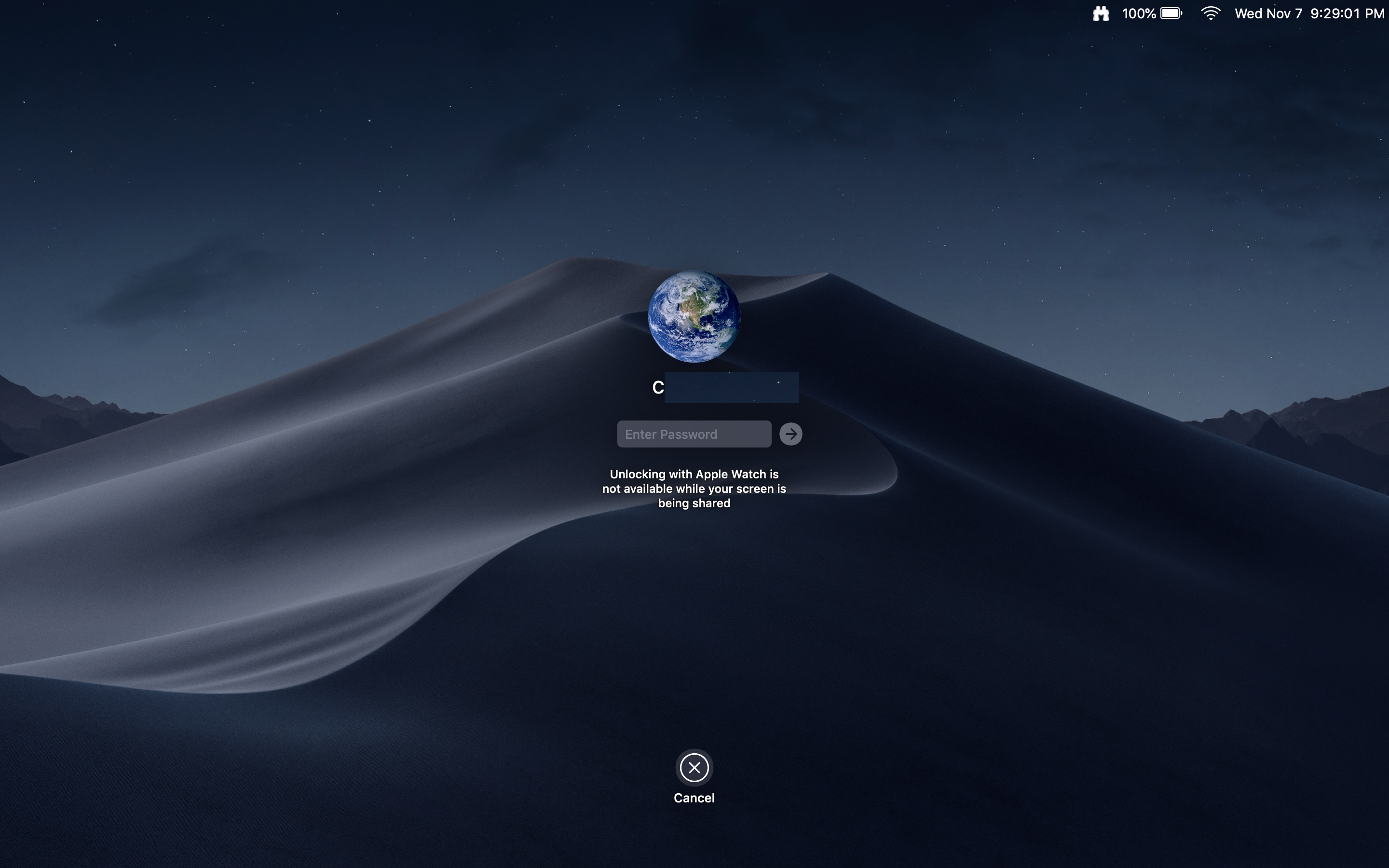1389x868 pixels.
Task: Click the 9:29:01 PM clock time
Action: tap(1347, 13)
